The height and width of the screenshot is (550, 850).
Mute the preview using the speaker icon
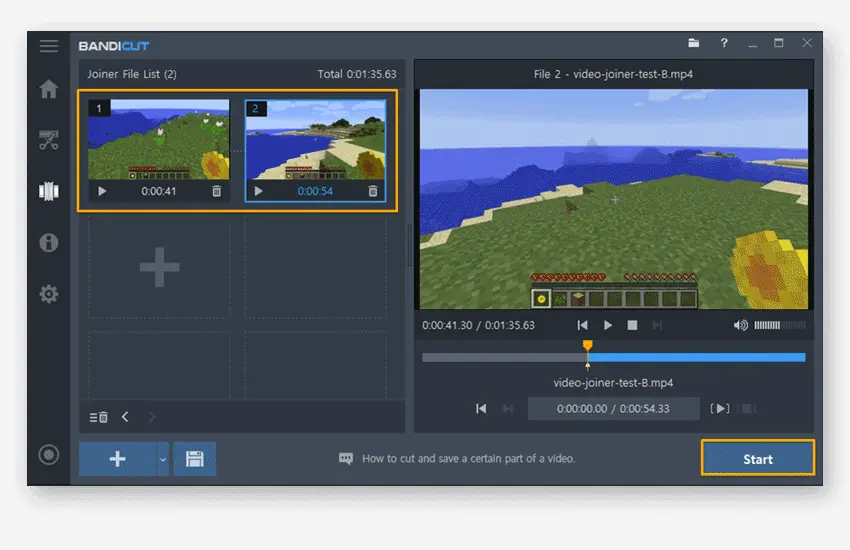coord(740,325)
